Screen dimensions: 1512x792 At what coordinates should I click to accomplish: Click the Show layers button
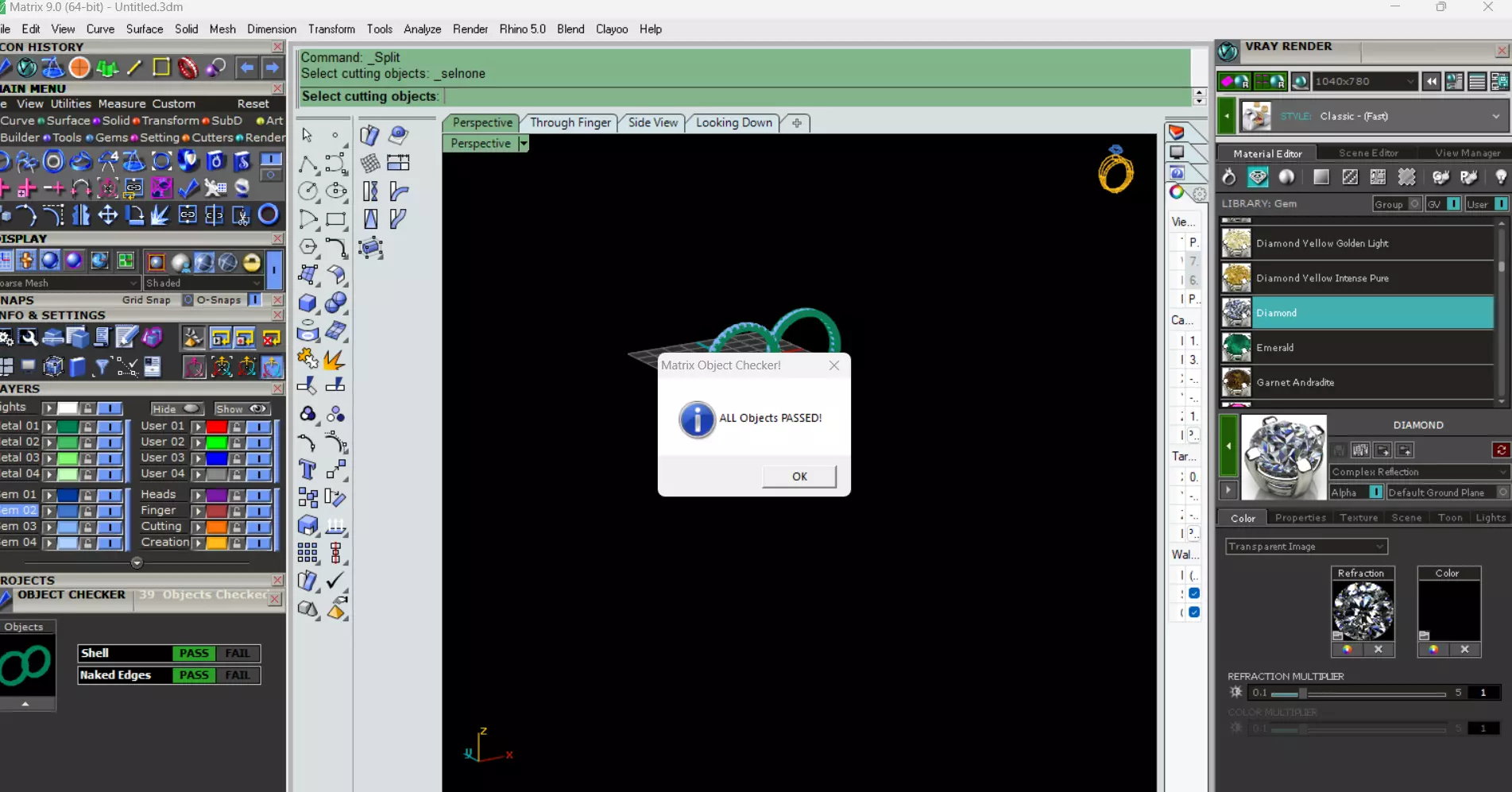pos(242,409)
